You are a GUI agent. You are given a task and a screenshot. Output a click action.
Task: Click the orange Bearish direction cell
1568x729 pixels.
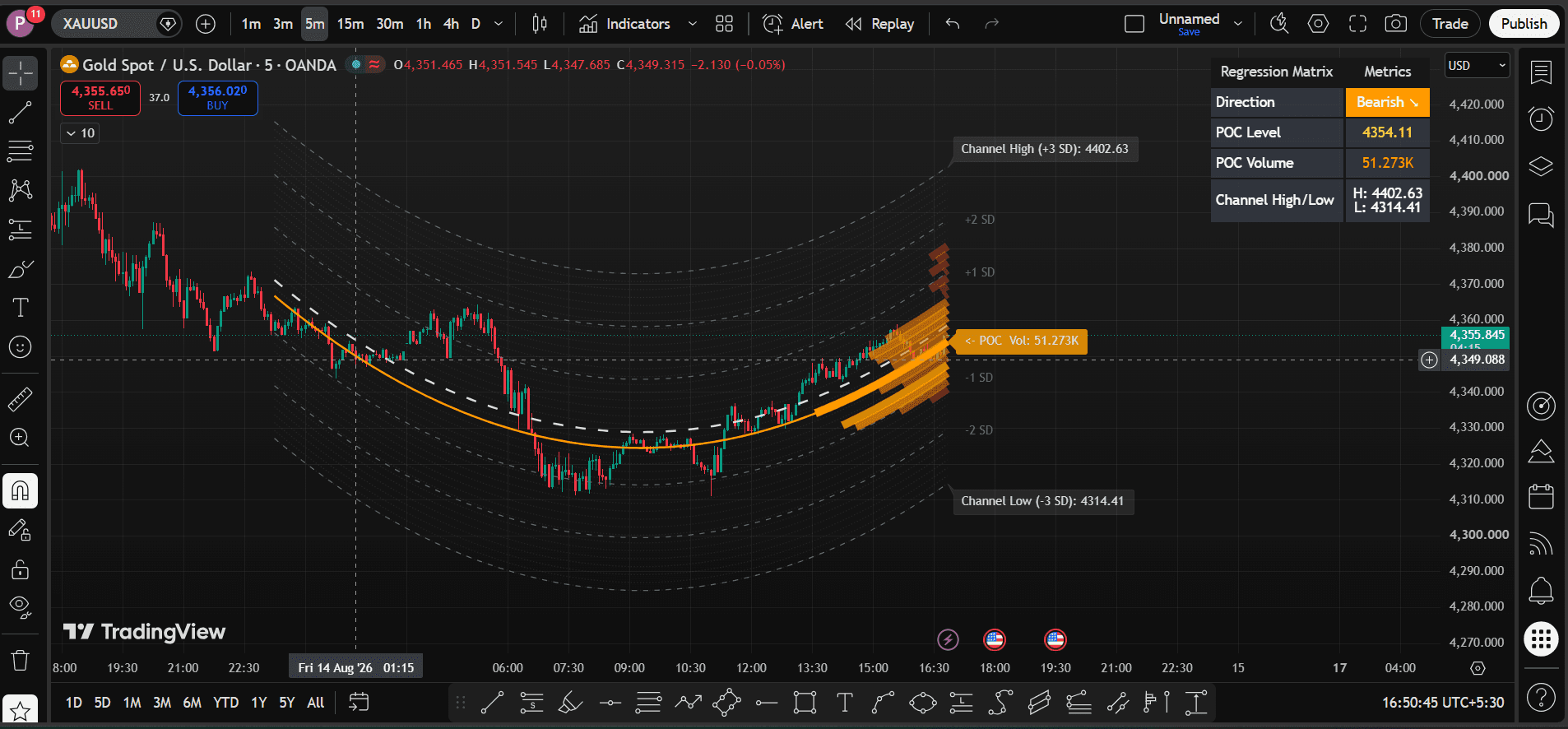pyautogui.click(x=1388, y=102)
